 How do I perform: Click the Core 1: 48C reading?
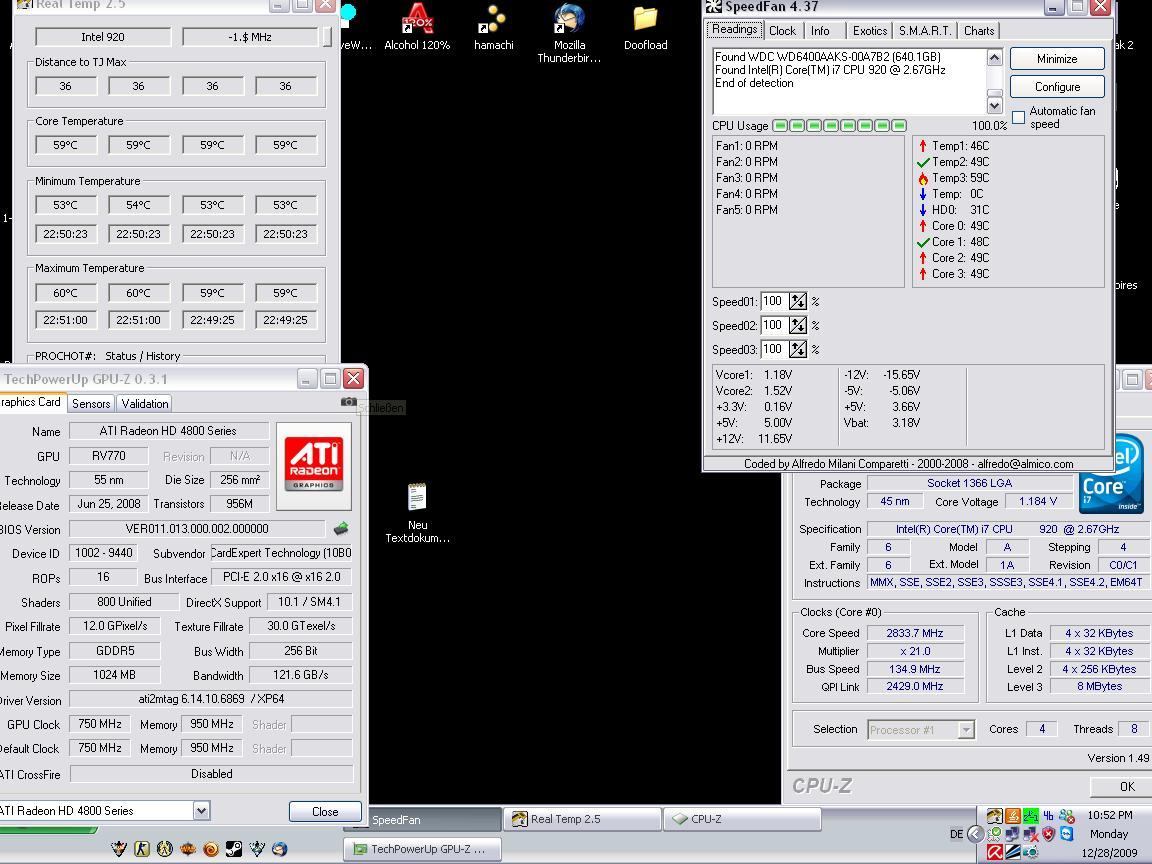953,242
